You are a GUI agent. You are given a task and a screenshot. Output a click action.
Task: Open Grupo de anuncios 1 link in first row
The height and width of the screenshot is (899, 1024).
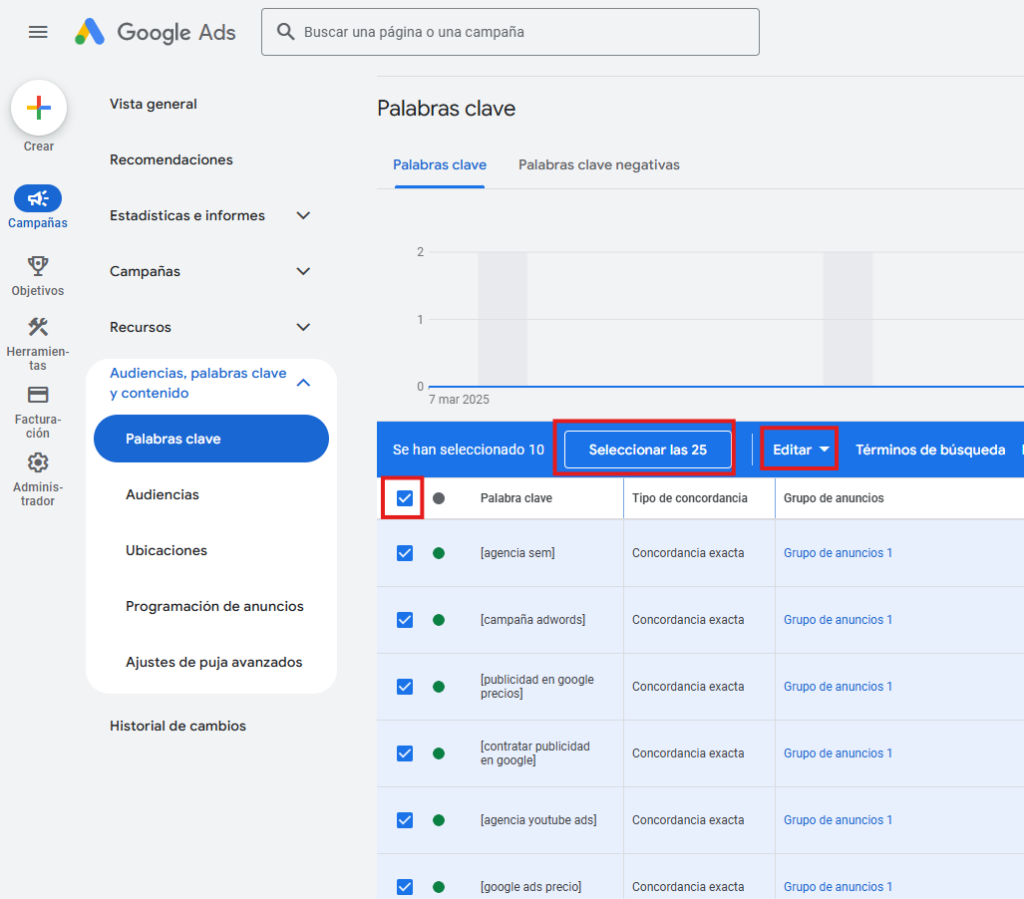(837, 553)
